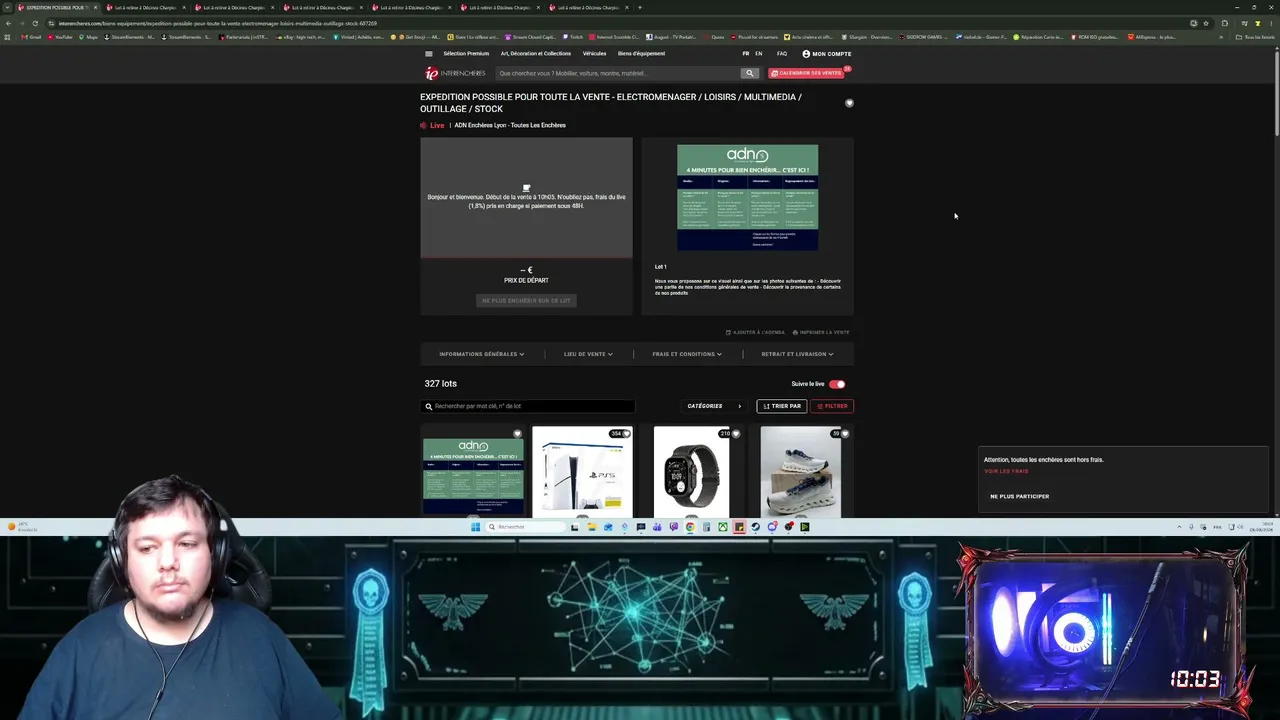Screen dimensions: 1280x720
Task: Switch site language to FR
Action: (x=746, y=54)
